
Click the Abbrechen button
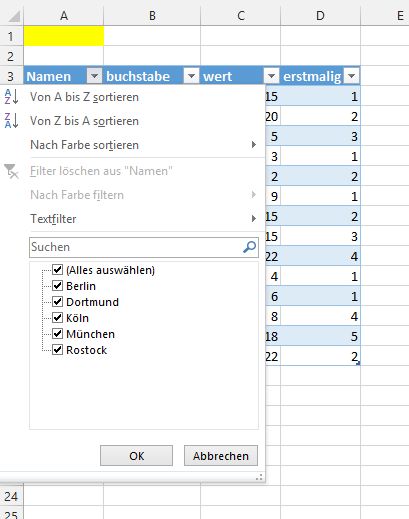point(221,456)
